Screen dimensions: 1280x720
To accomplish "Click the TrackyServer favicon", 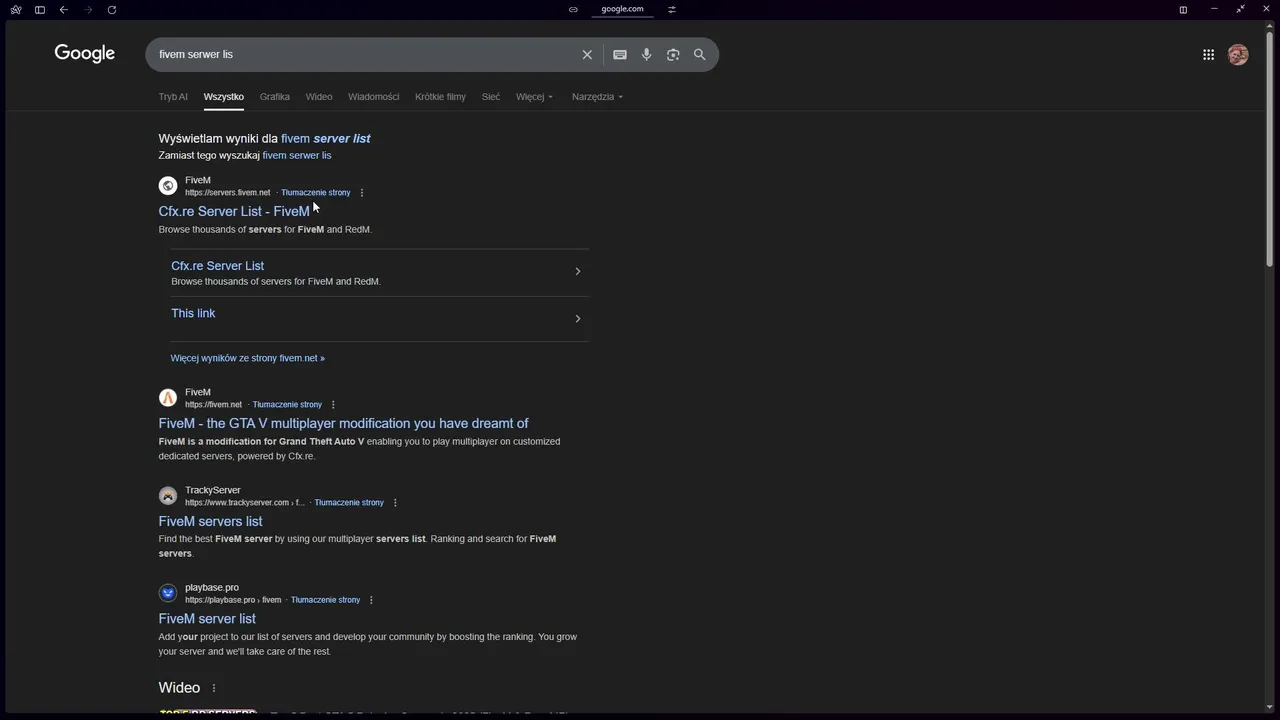I will point(168,496).
